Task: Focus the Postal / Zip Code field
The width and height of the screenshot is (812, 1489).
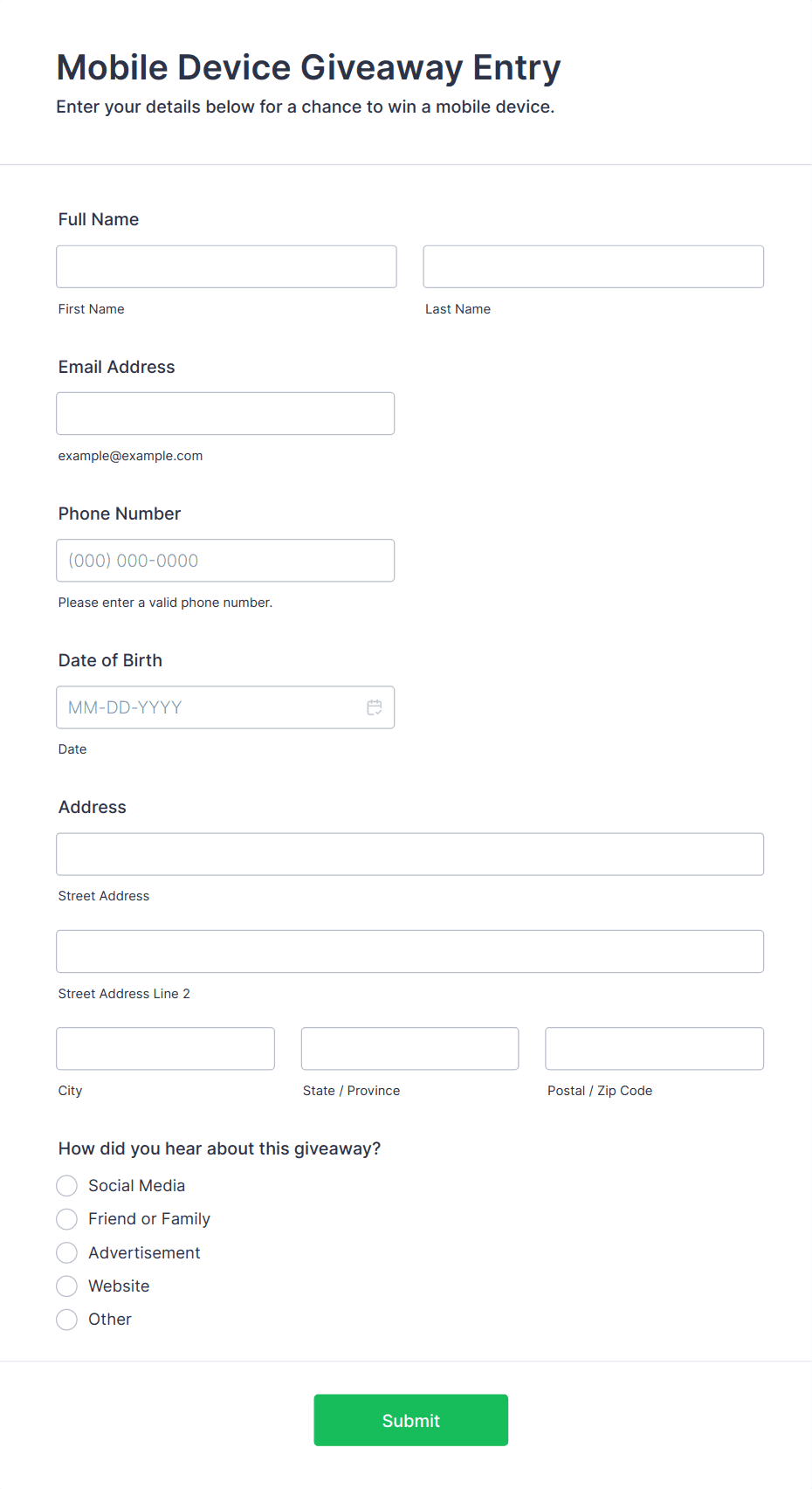Action: [x=655, y=1049]
